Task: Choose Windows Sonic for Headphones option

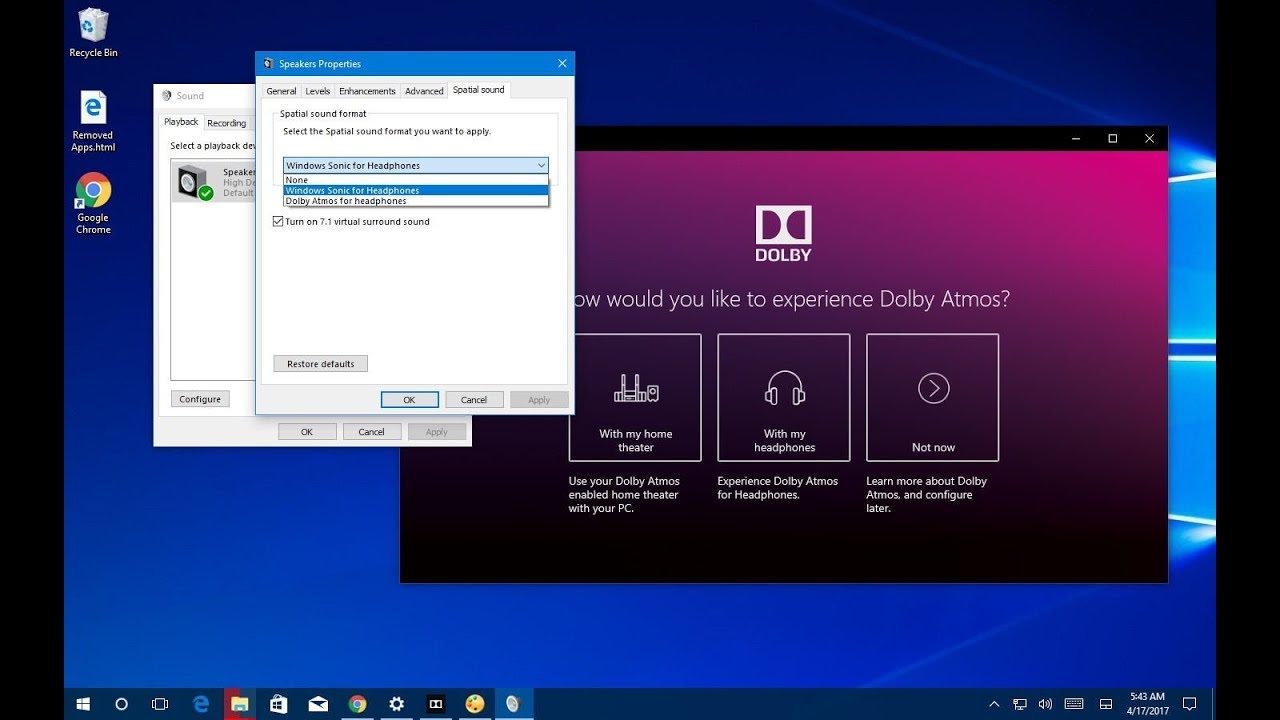Action: point(416,190)
